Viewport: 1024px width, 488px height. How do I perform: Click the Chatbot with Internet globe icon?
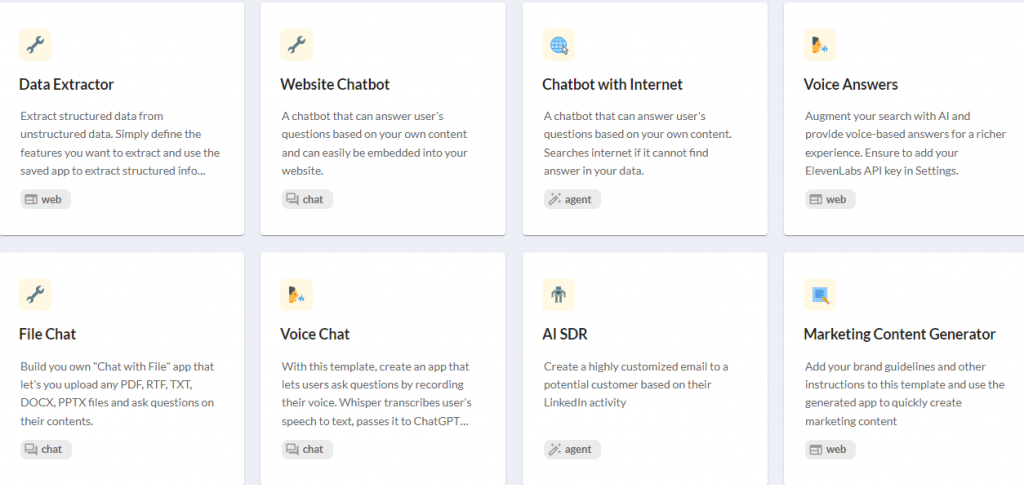point(558,45)
